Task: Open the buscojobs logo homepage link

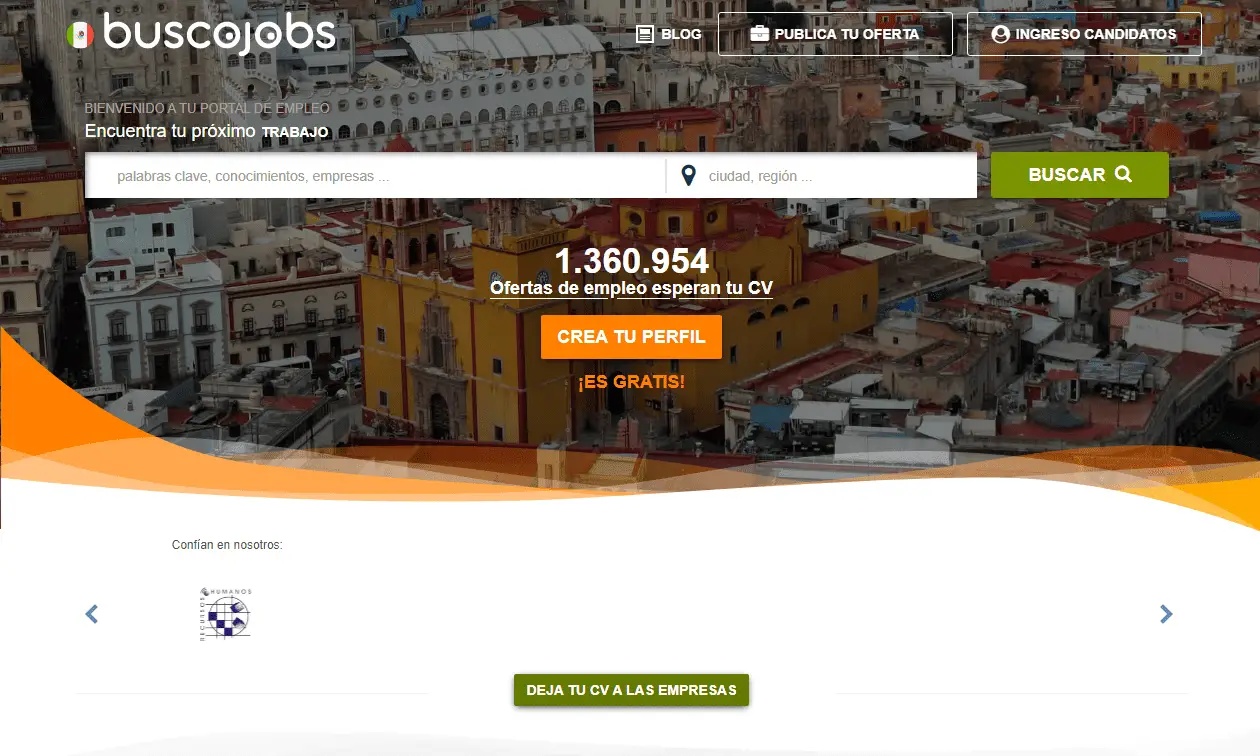Action: coord(201,34)
